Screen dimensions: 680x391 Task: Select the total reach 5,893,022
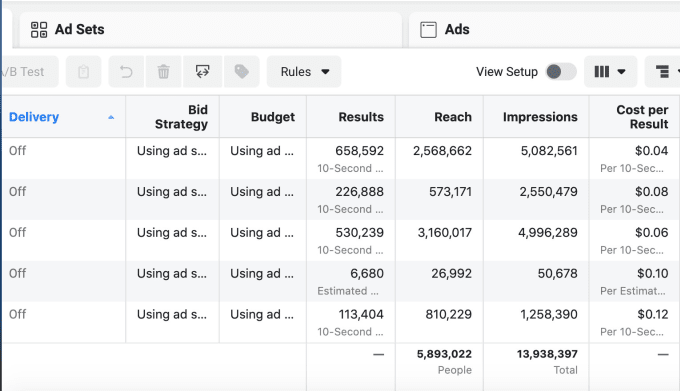point(444,354)
